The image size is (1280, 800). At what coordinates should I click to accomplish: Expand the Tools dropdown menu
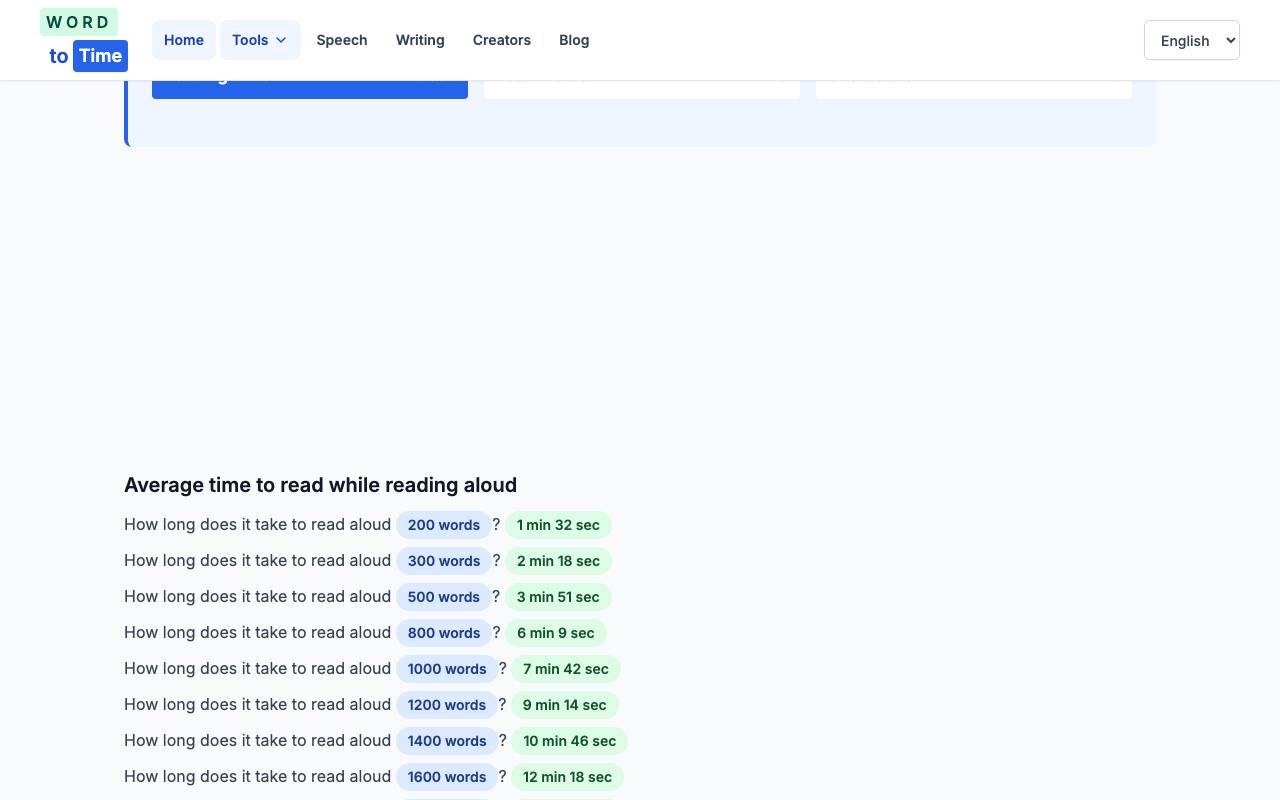260,40
